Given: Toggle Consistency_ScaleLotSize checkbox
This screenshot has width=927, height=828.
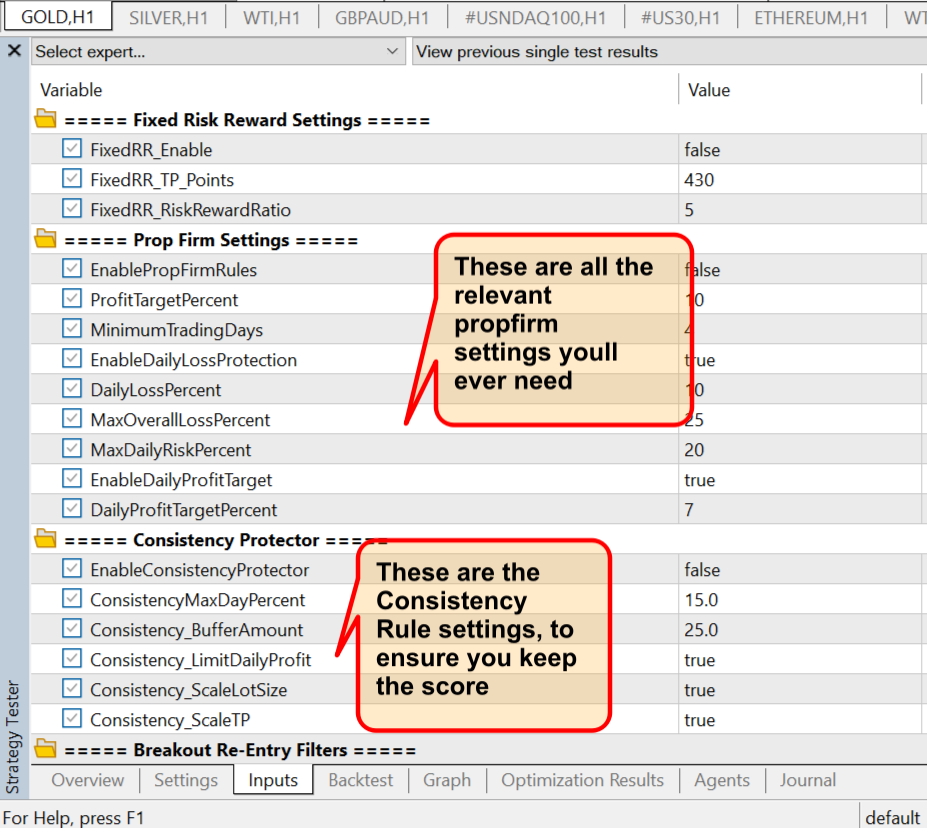Looking at the screenshot, I should [x=72, y=689].
